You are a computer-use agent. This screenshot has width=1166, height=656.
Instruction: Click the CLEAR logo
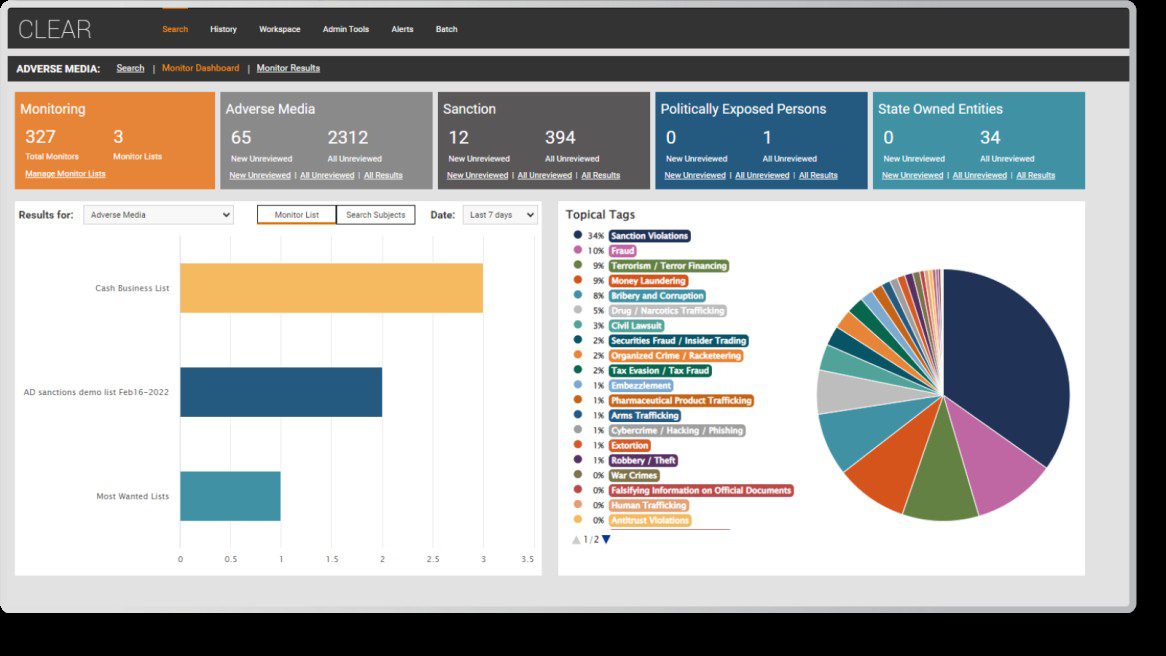pyautogui.click(x=55, y=29)
